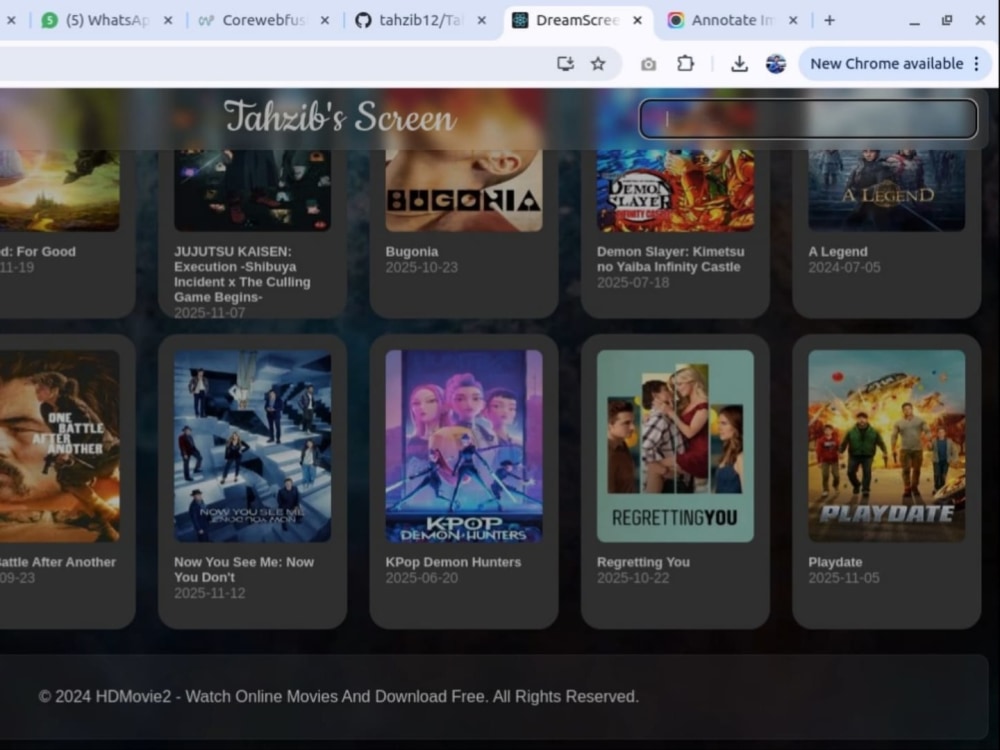Open Chrome downloads icon

click(x=739, y=63)
